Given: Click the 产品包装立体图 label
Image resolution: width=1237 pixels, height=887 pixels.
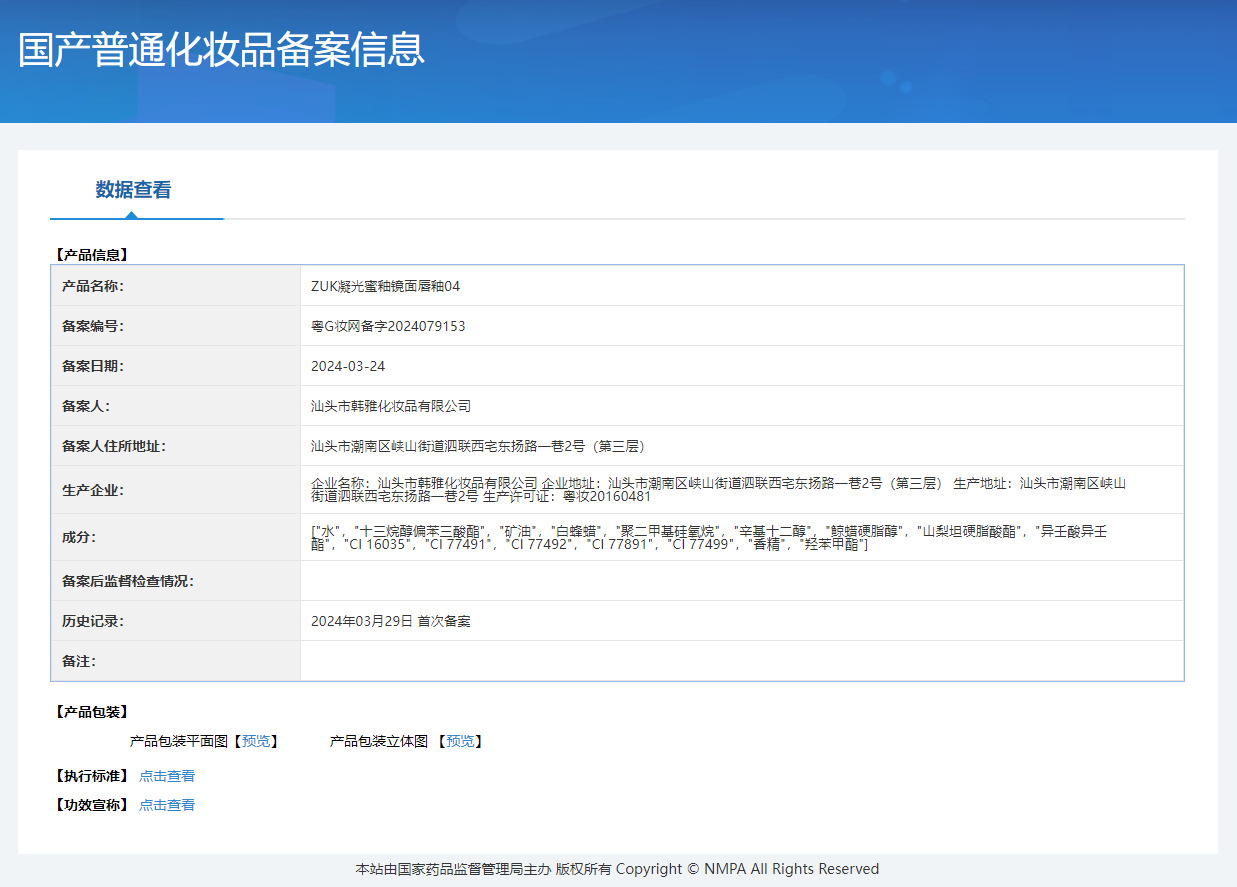Looking at the screenshot, I should point(379,741).
